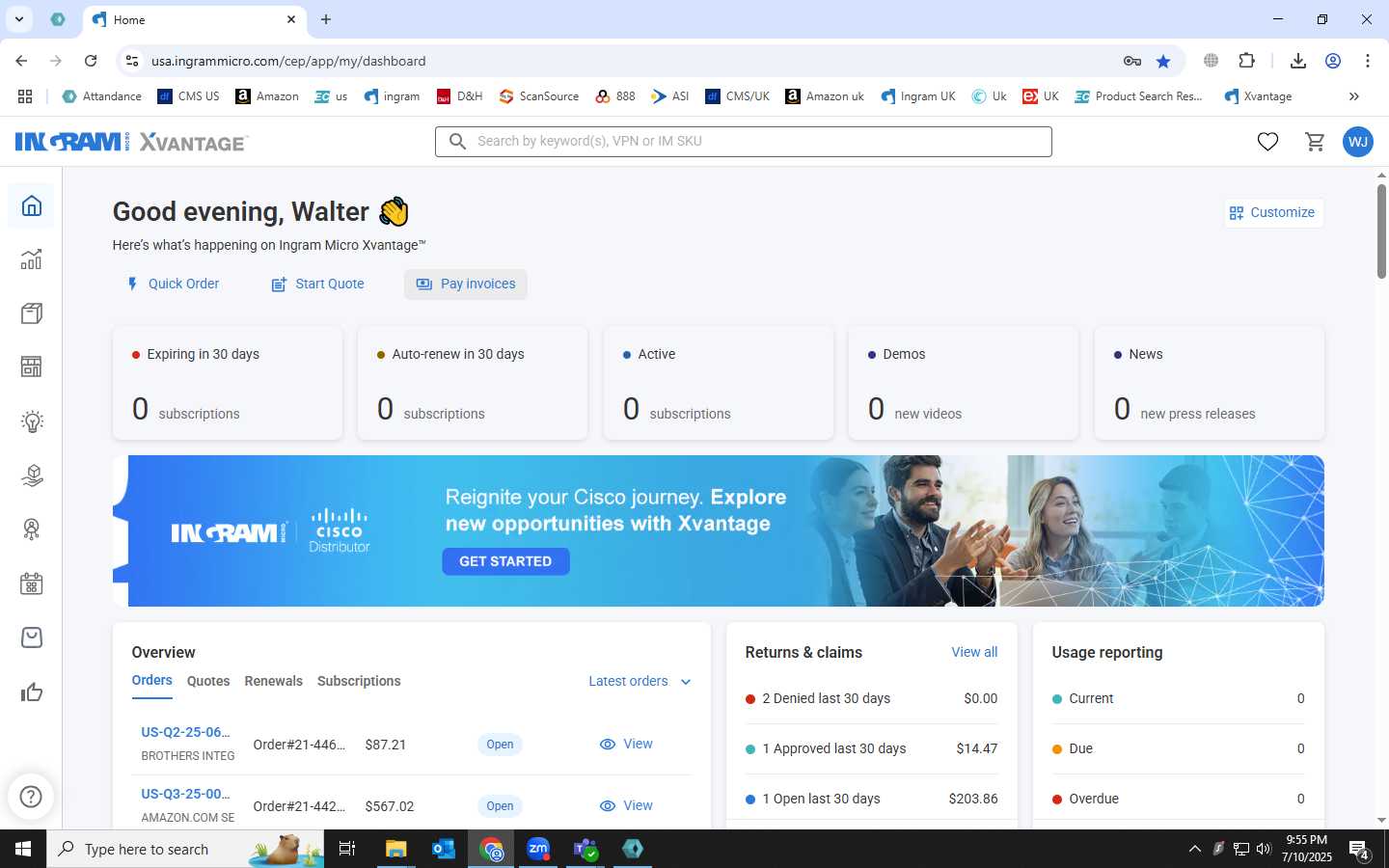Click the browser address bar URL
1389x868 pixels.
pos(288,61)
